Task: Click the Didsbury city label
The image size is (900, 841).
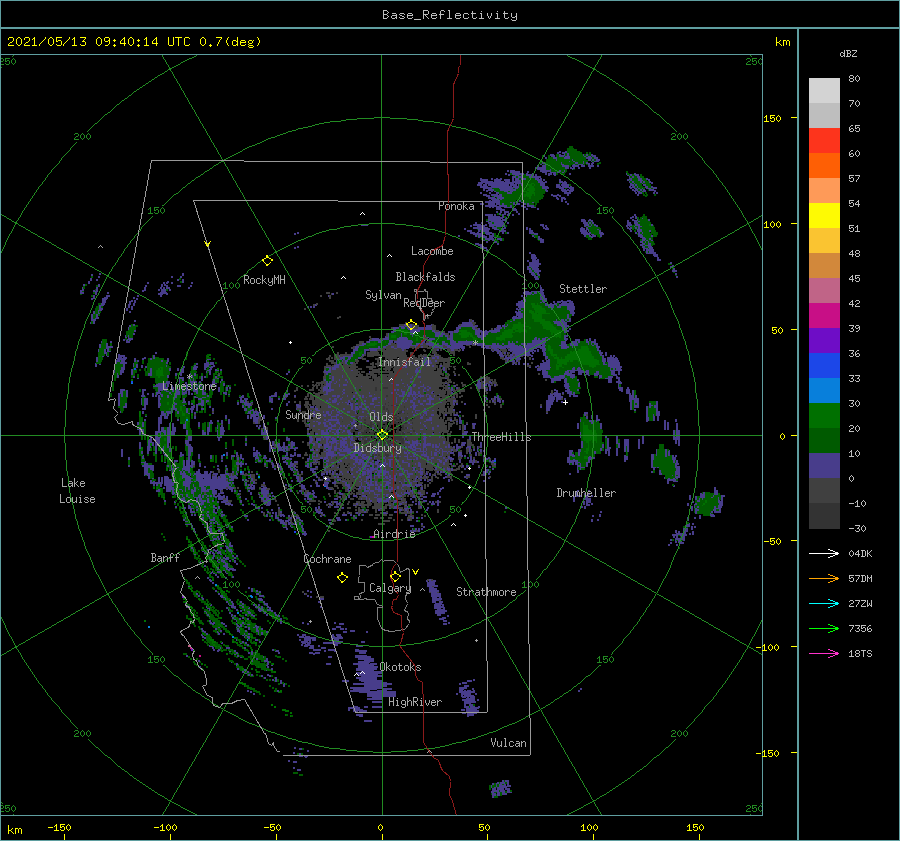Action: pyautogui.click(x=378, y=448)
